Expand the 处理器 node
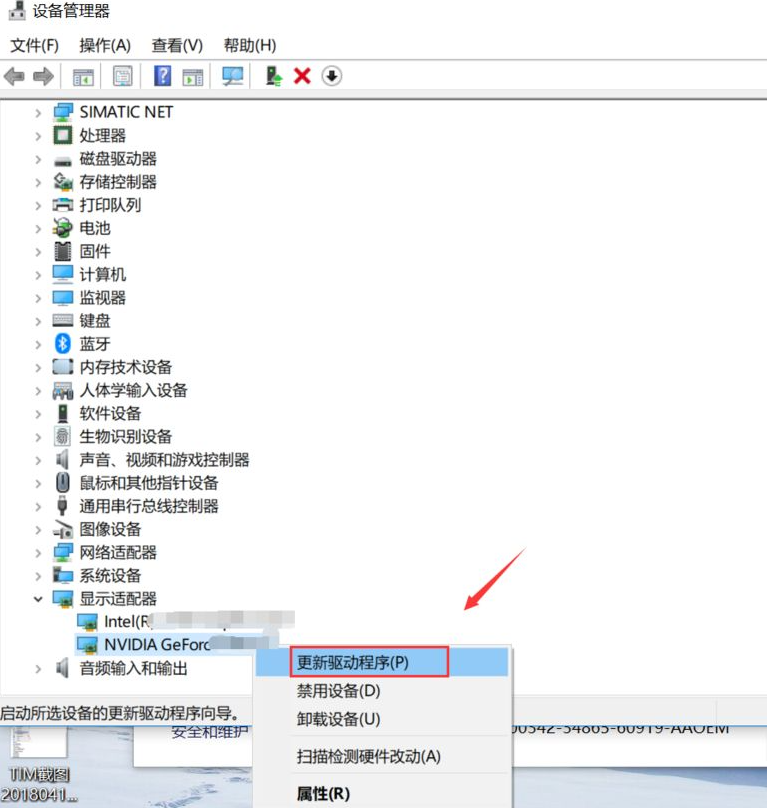The width and height of the screenshot is (767, 808). pyautogui.click(x=38, y=135)
